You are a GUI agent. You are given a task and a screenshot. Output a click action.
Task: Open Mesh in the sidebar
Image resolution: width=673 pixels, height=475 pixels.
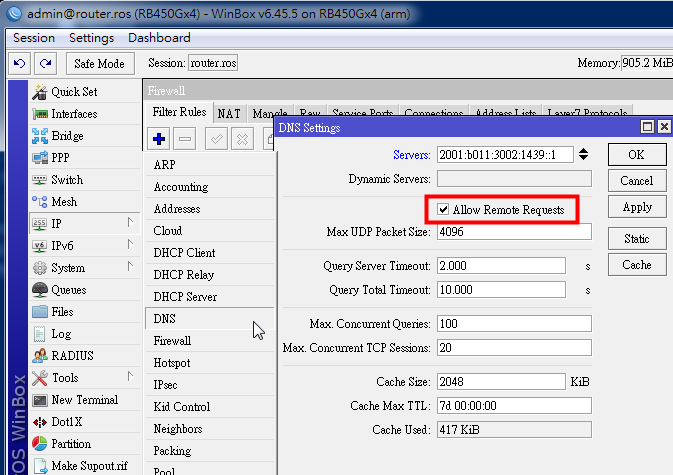[85, 202]
